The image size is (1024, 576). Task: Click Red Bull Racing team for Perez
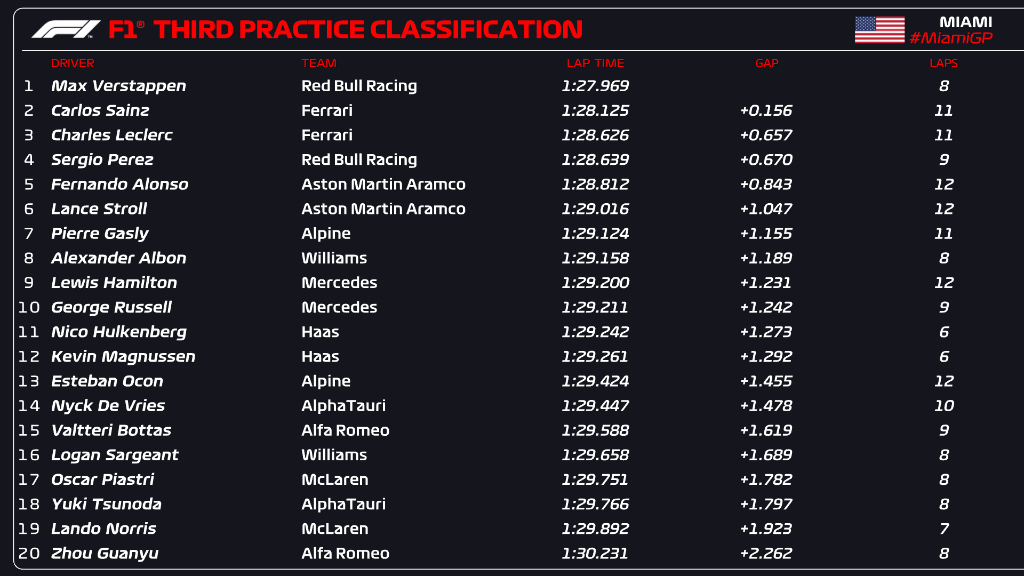coord(359,159)
